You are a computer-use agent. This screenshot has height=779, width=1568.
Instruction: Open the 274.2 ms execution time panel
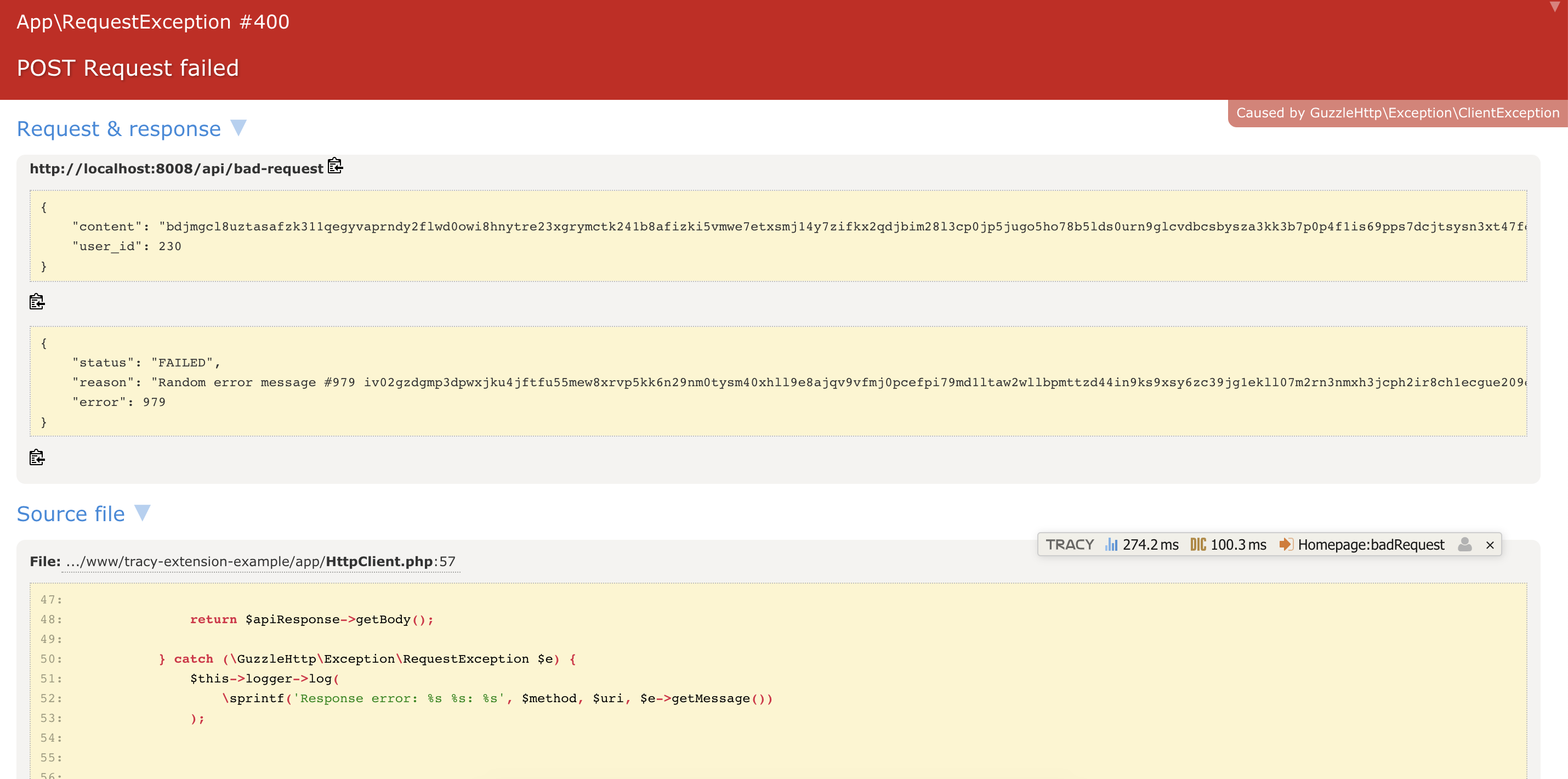(x=1142, y=545)
